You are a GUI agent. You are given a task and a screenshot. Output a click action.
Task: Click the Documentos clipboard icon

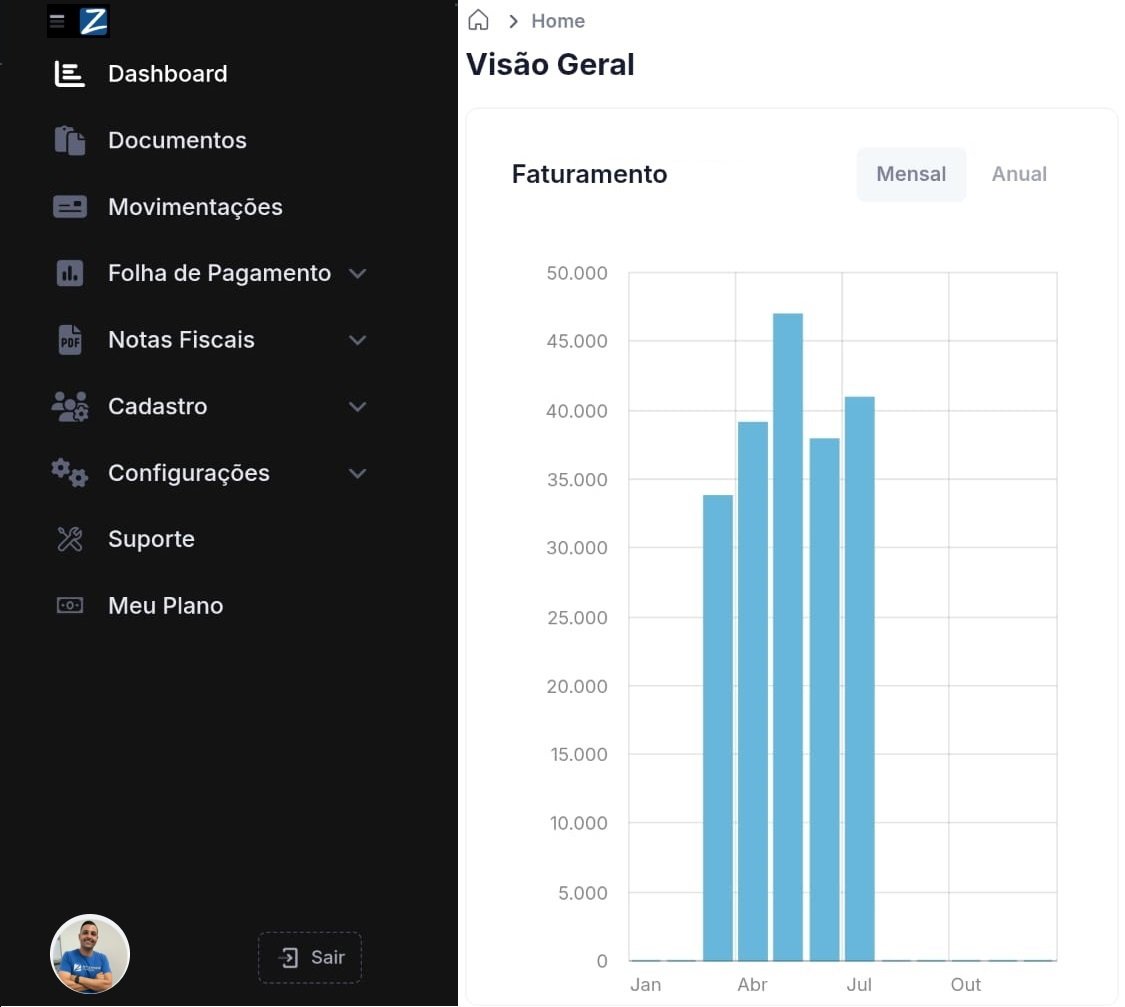pyautogui.click(x=69, y=140)
